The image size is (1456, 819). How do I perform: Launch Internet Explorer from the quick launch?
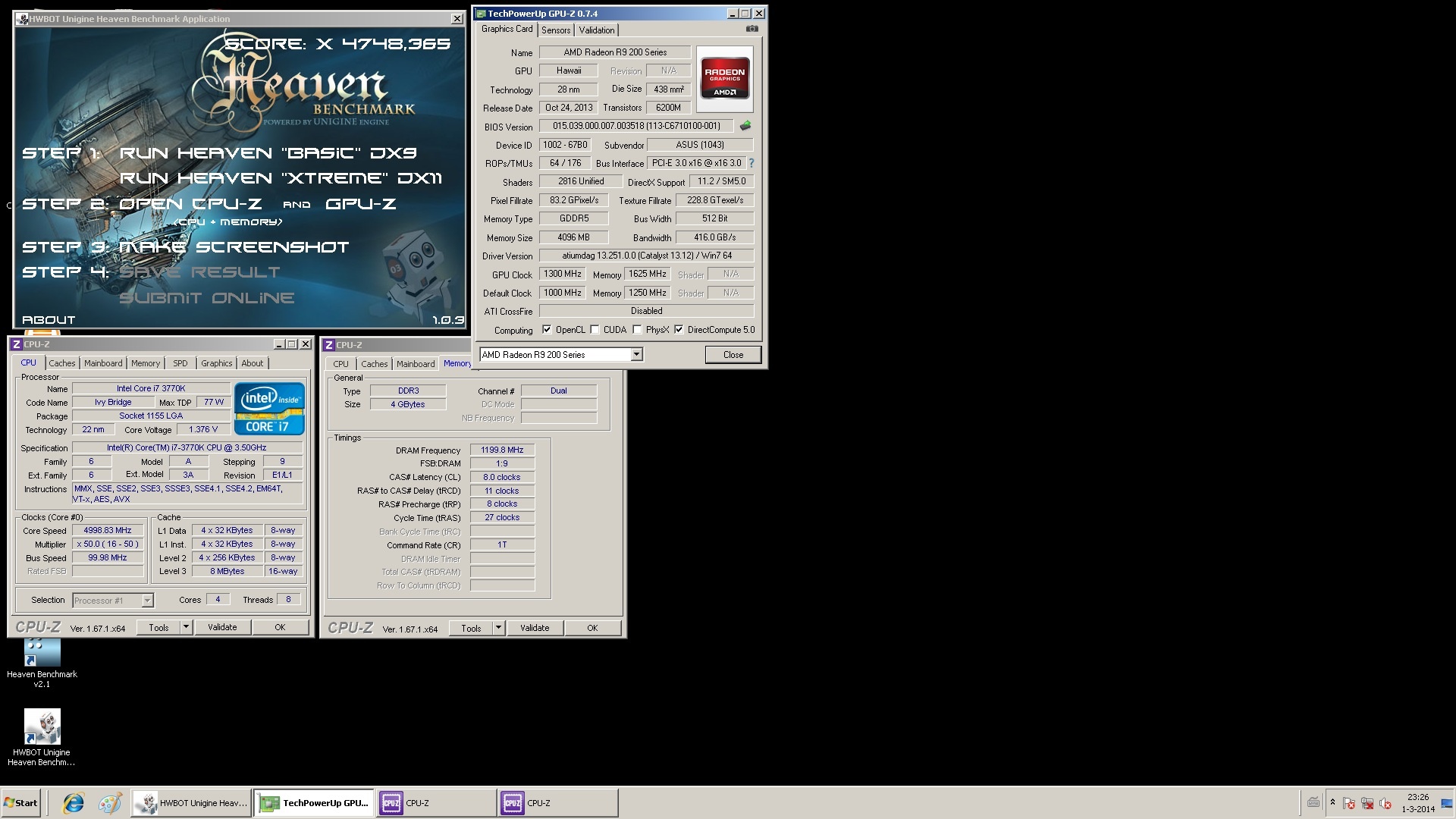point(74,803)
